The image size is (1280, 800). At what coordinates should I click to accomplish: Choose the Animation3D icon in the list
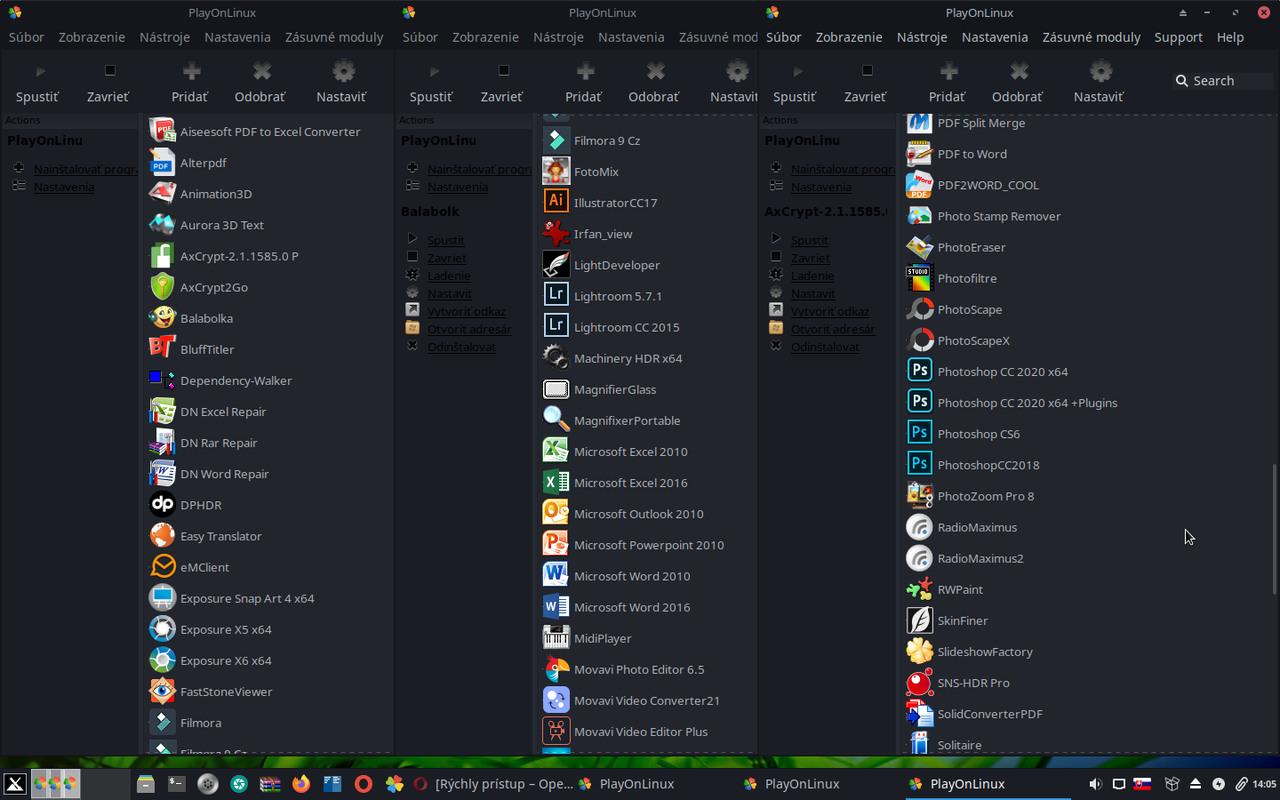tap(162, 193)
